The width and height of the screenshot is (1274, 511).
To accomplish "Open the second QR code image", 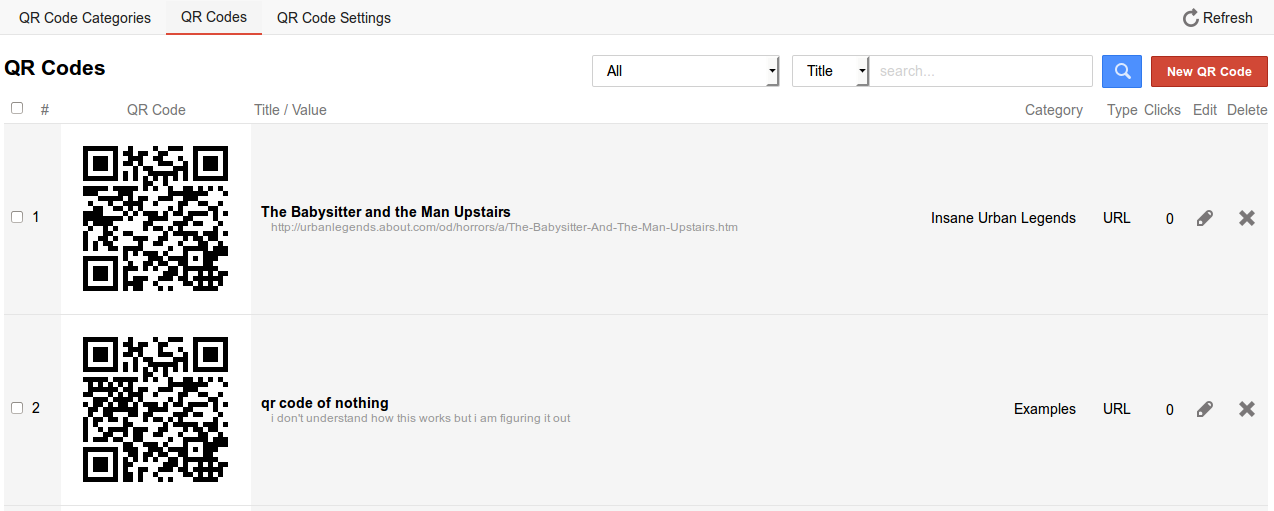I will coord(155,409).
